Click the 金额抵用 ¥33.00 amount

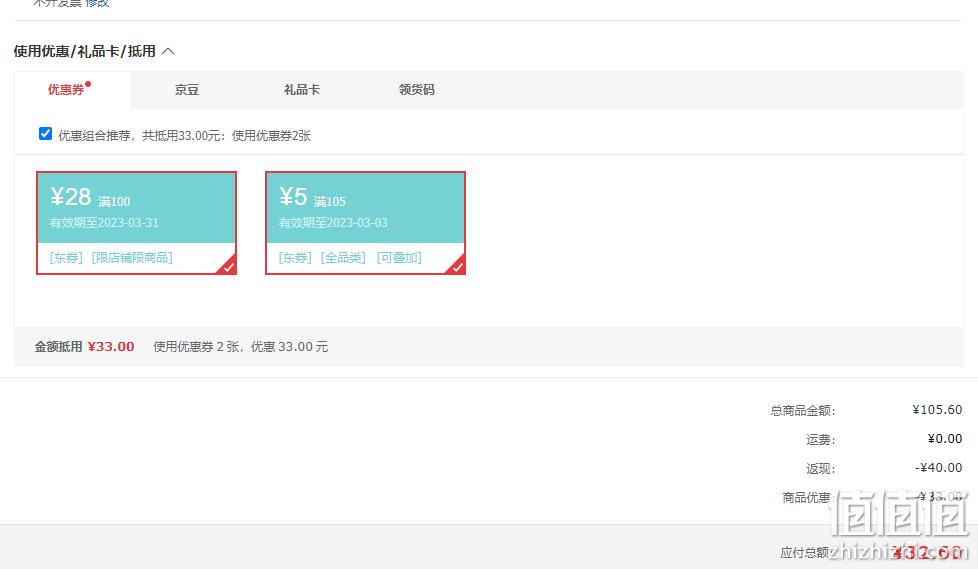[x=111, y=347]
